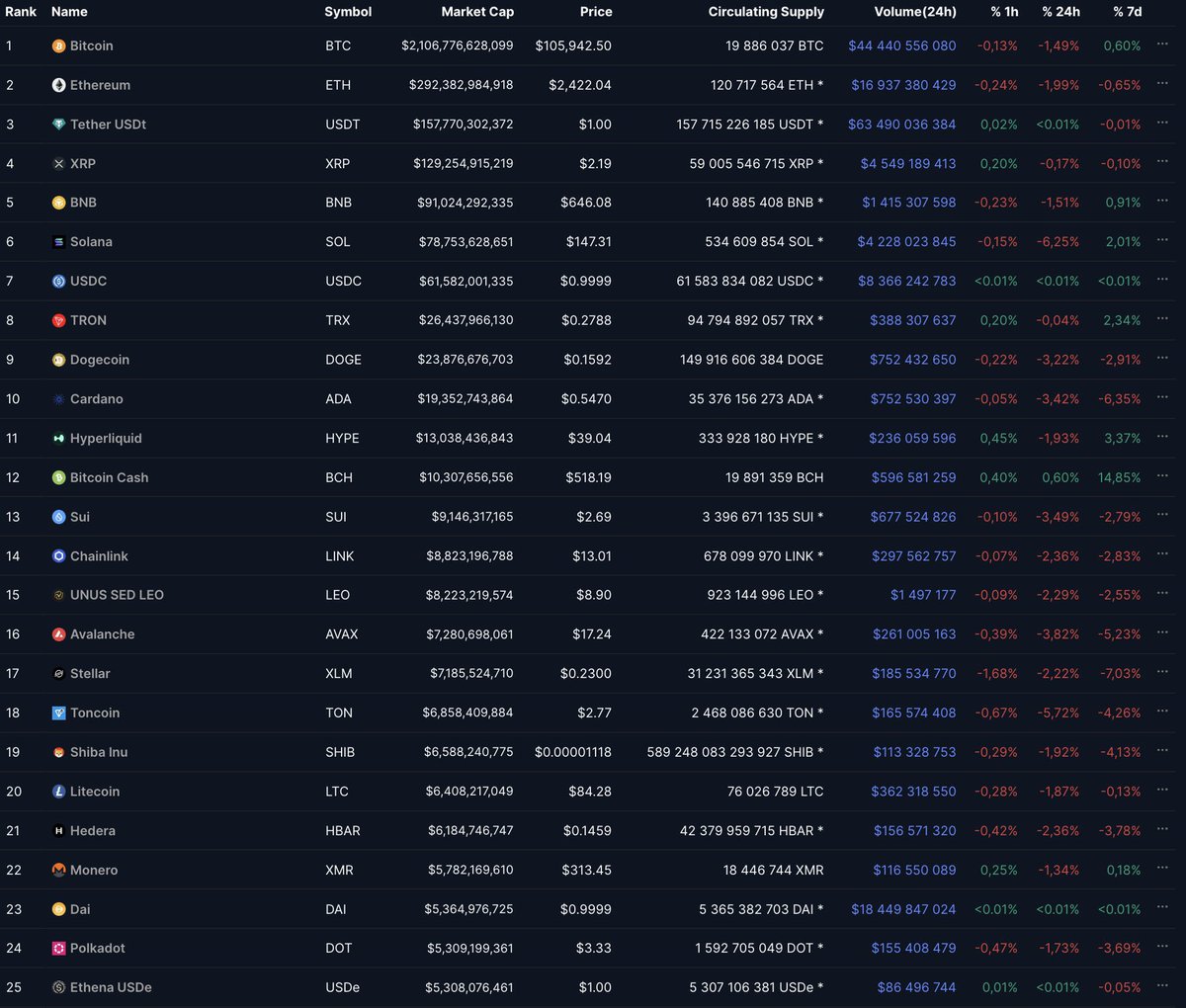Sort by Volume(24h) column header
Screen dimensions: 1186x1008
click(915, 12)
